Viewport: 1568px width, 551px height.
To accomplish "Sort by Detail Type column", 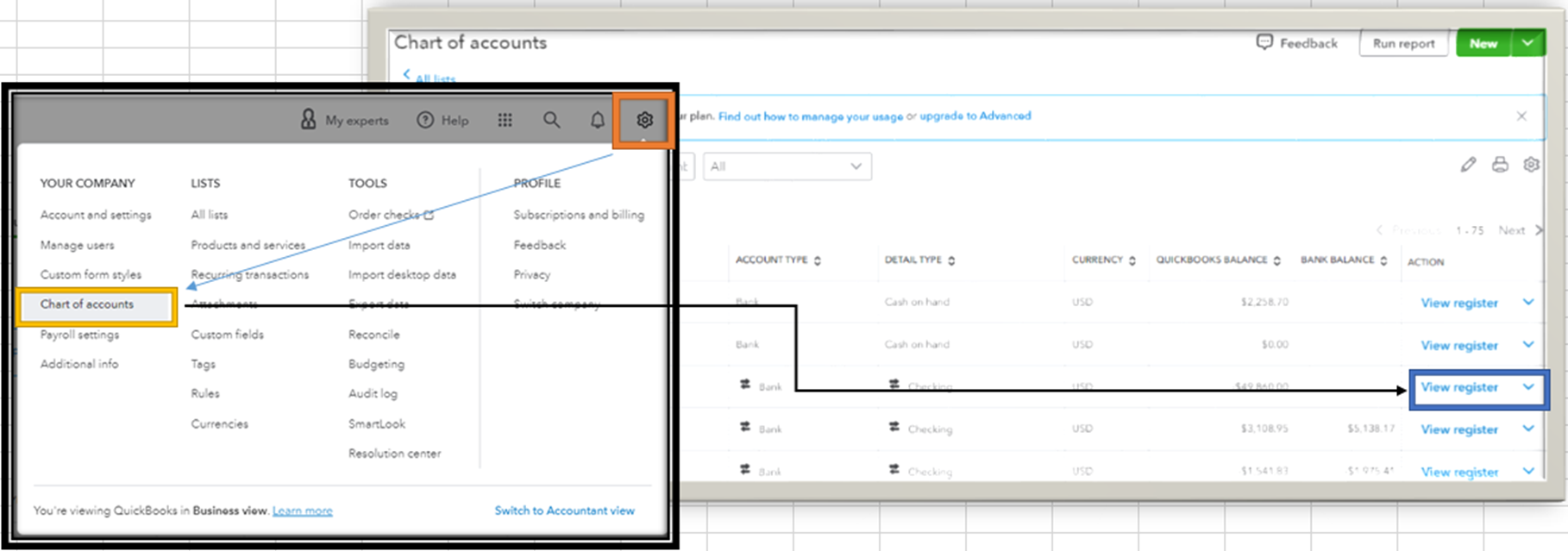I will pos(919,260).
